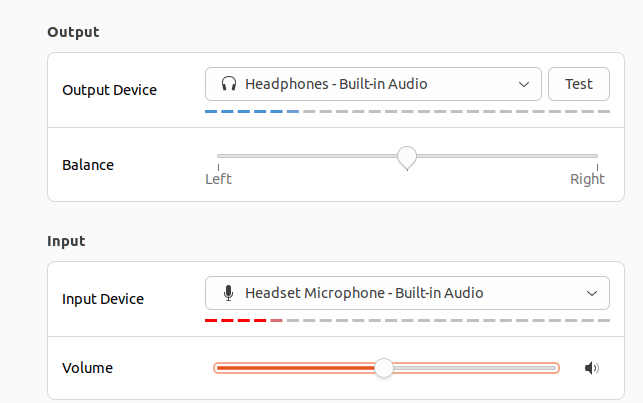
Task: Click the Volume row label
Action: pos(87,367)
